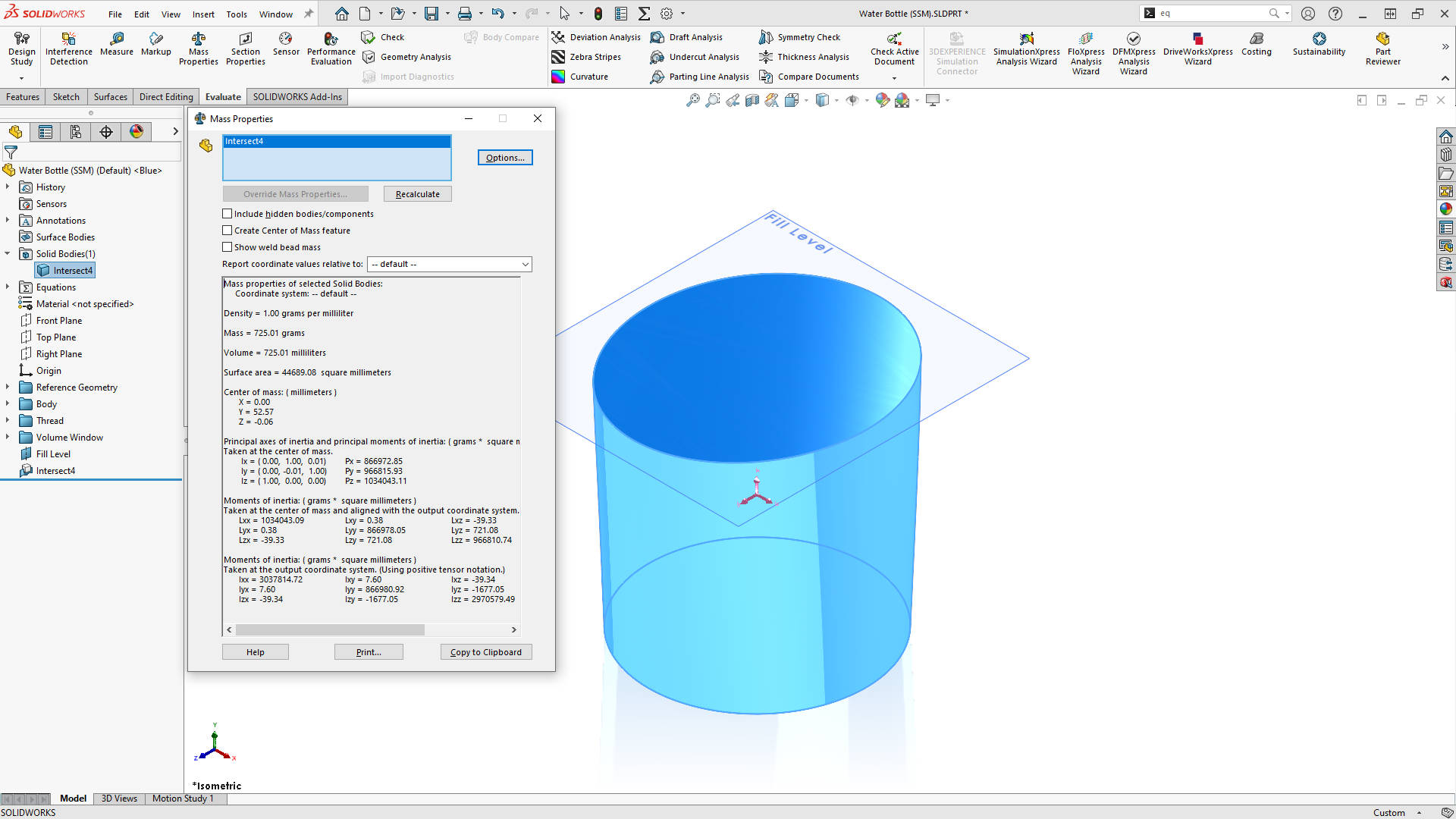Image resolution: width=1456 pixels, height=819 pixels.
Task: Click the search field showing eq
Action: (x=1206, y=13)
